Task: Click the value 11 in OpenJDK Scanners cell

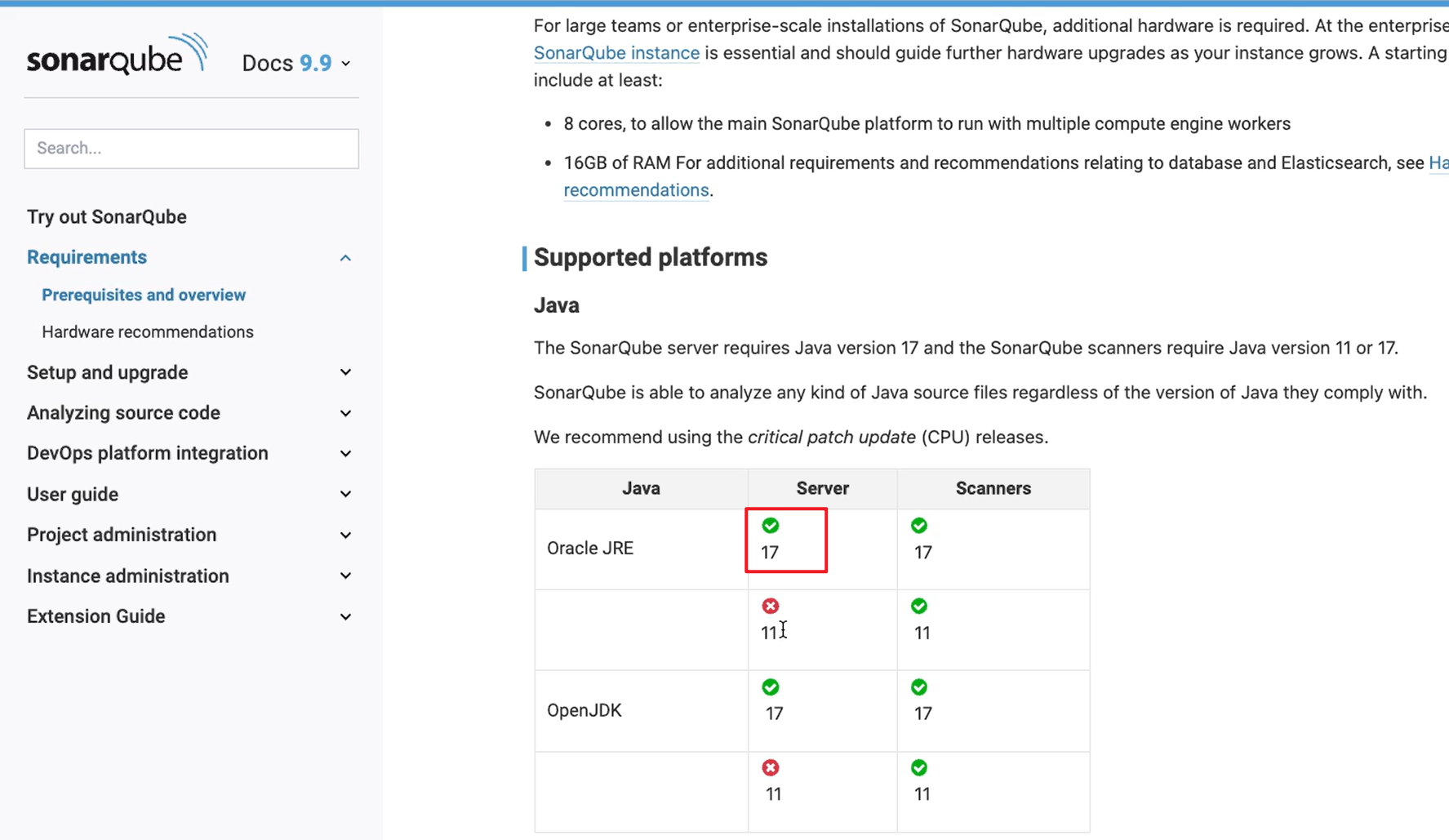Action: 922,794
